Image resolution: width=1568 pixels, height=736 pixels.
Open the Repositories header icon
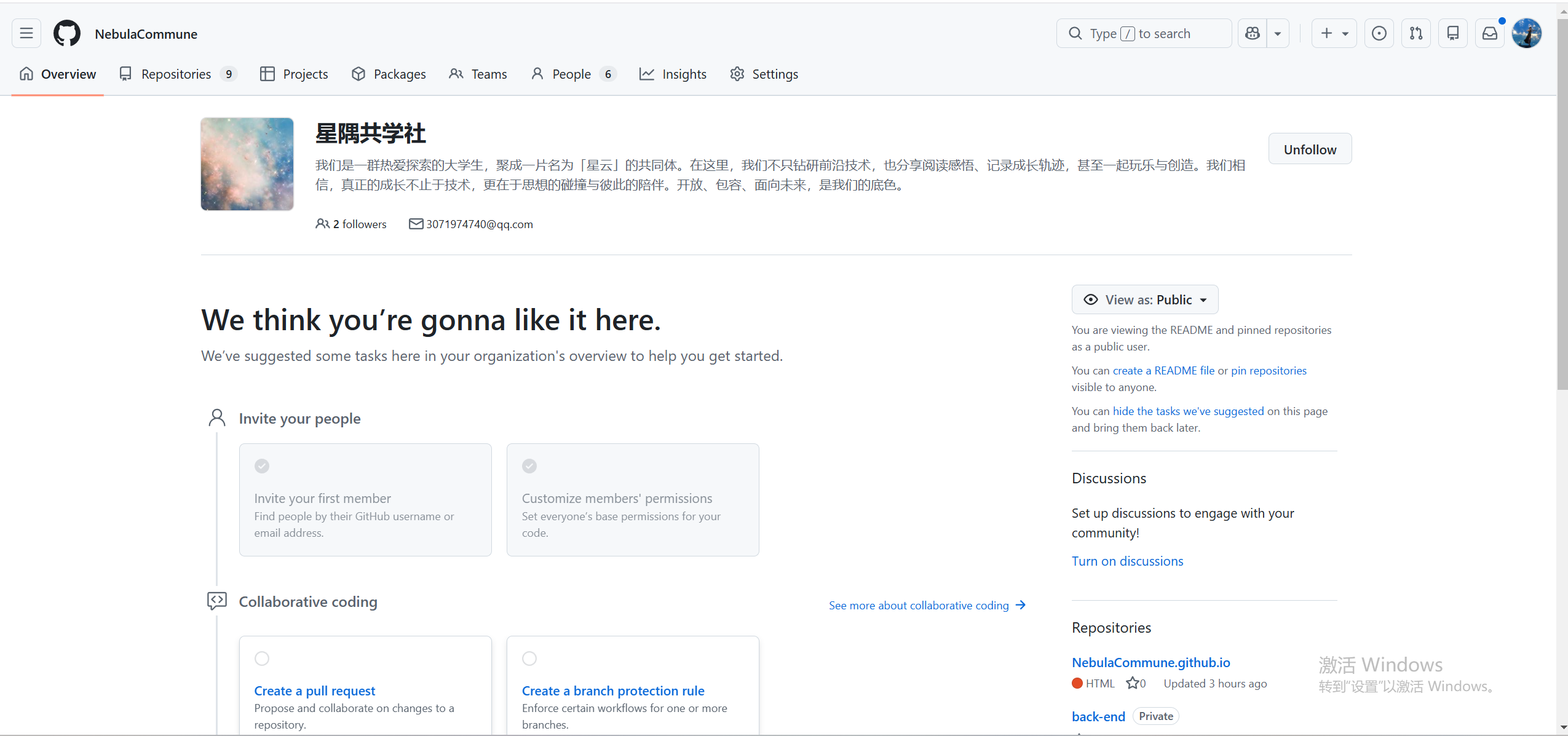tap(1452, 33)
